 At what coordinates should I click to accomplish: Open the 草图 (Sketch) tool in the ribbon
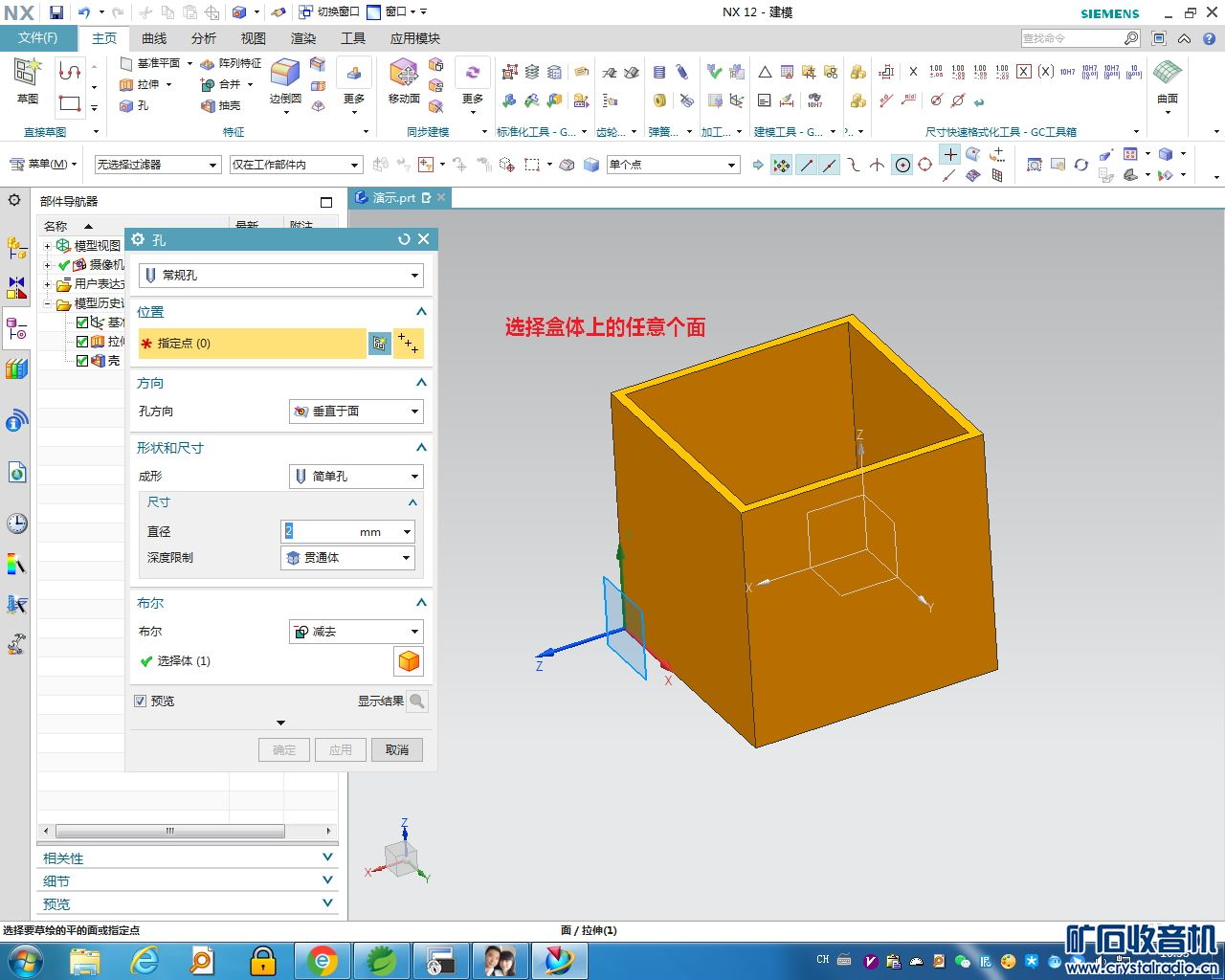click(x=28, y=81)
